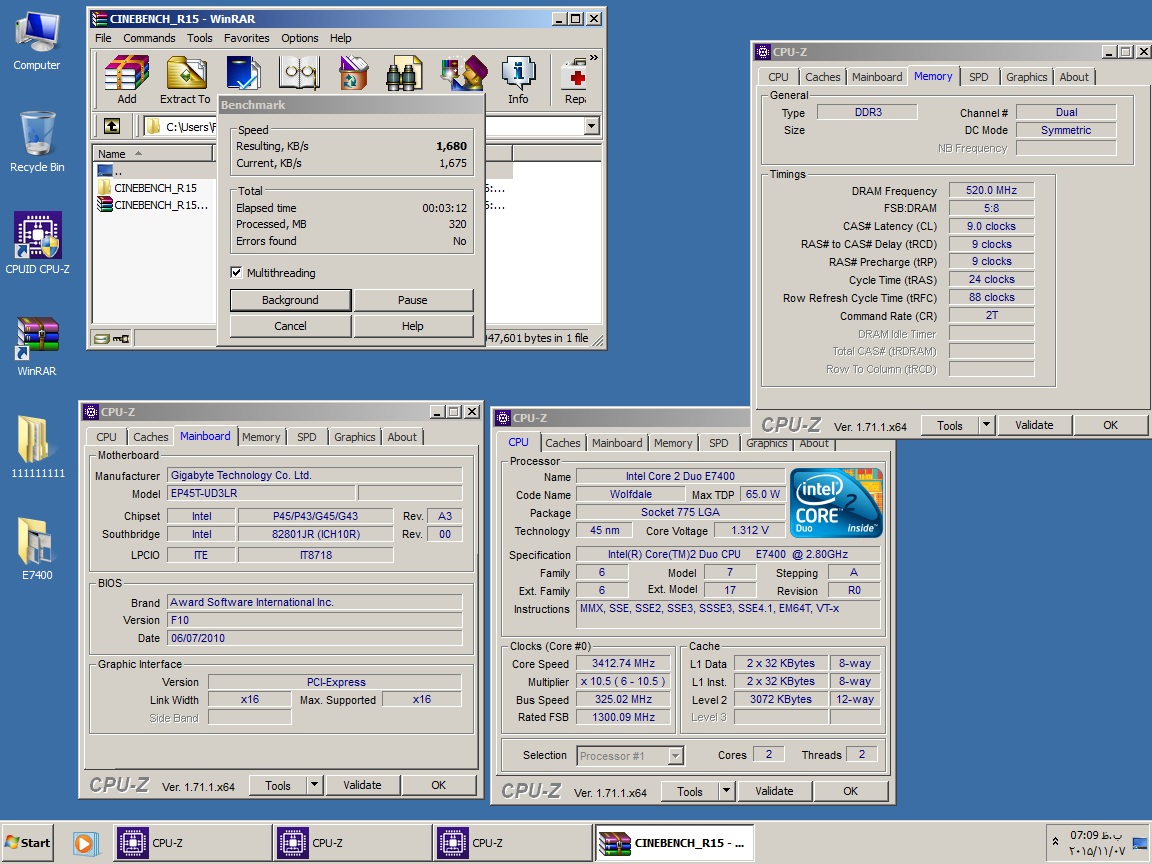This screenshot has height=864, width=1152.
Task: Click the Pause button in Benchmark
Action: 413,300
